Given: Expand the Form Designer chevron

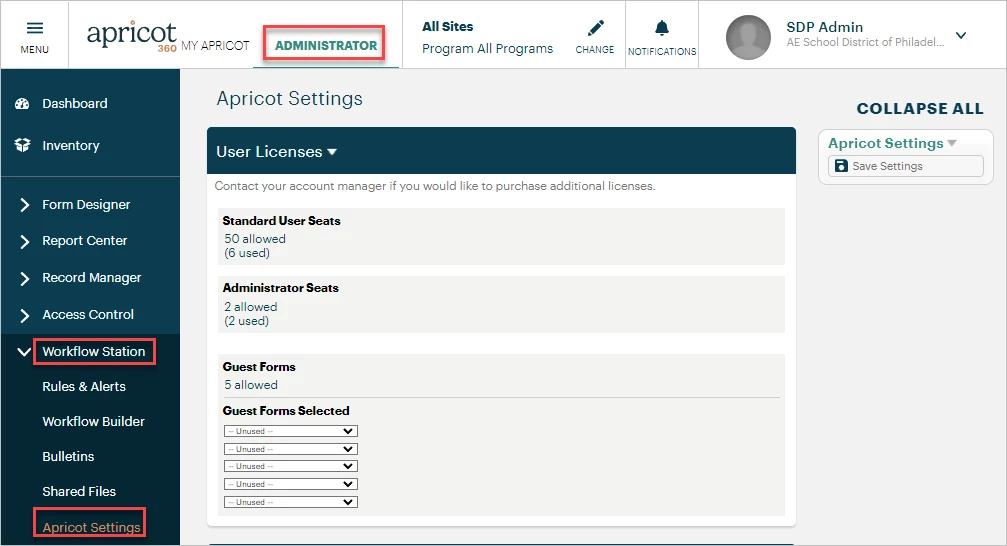Looking at the screenshot, I should coord(24,205).
